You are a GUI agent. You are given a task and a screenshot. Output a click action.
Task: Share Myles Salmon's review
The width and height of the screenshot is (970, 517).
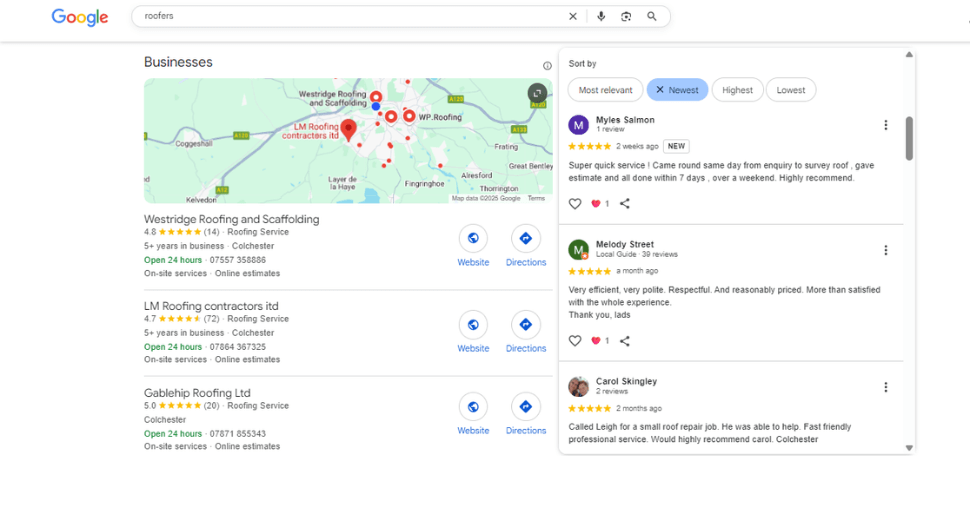tap(625, 203)
